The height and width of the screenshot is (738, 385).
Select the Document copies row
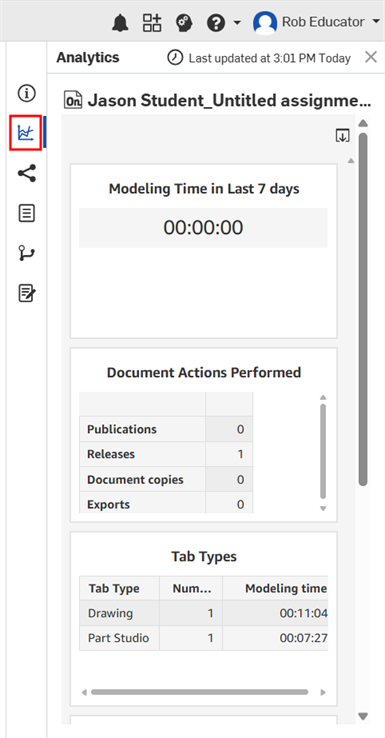166,480
